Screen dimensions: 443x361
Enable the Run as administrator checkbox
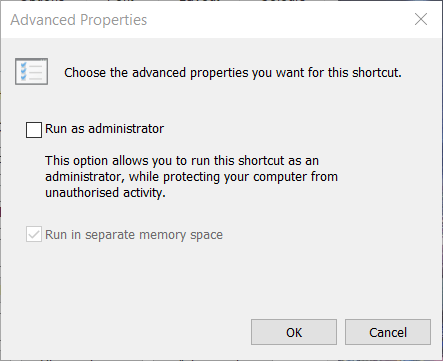point(34,130)
